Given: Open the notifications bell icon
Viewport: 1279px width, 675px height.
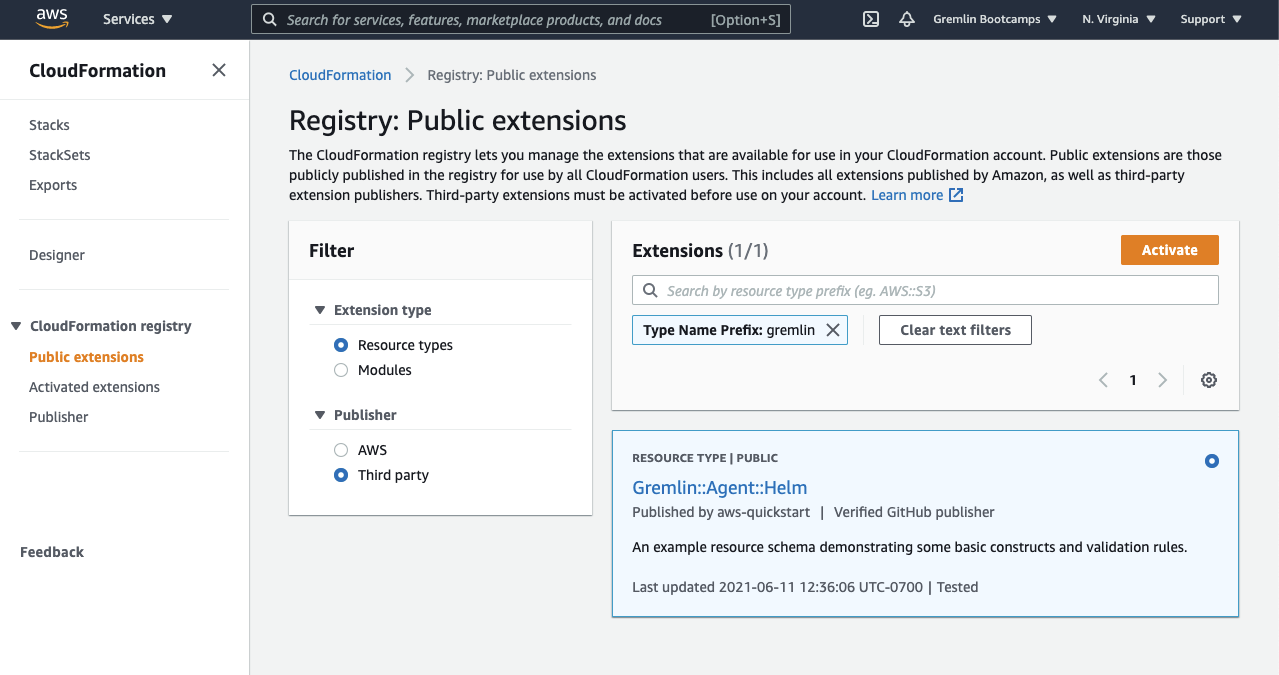Looking at the screenshot, I should coord(907,19).
